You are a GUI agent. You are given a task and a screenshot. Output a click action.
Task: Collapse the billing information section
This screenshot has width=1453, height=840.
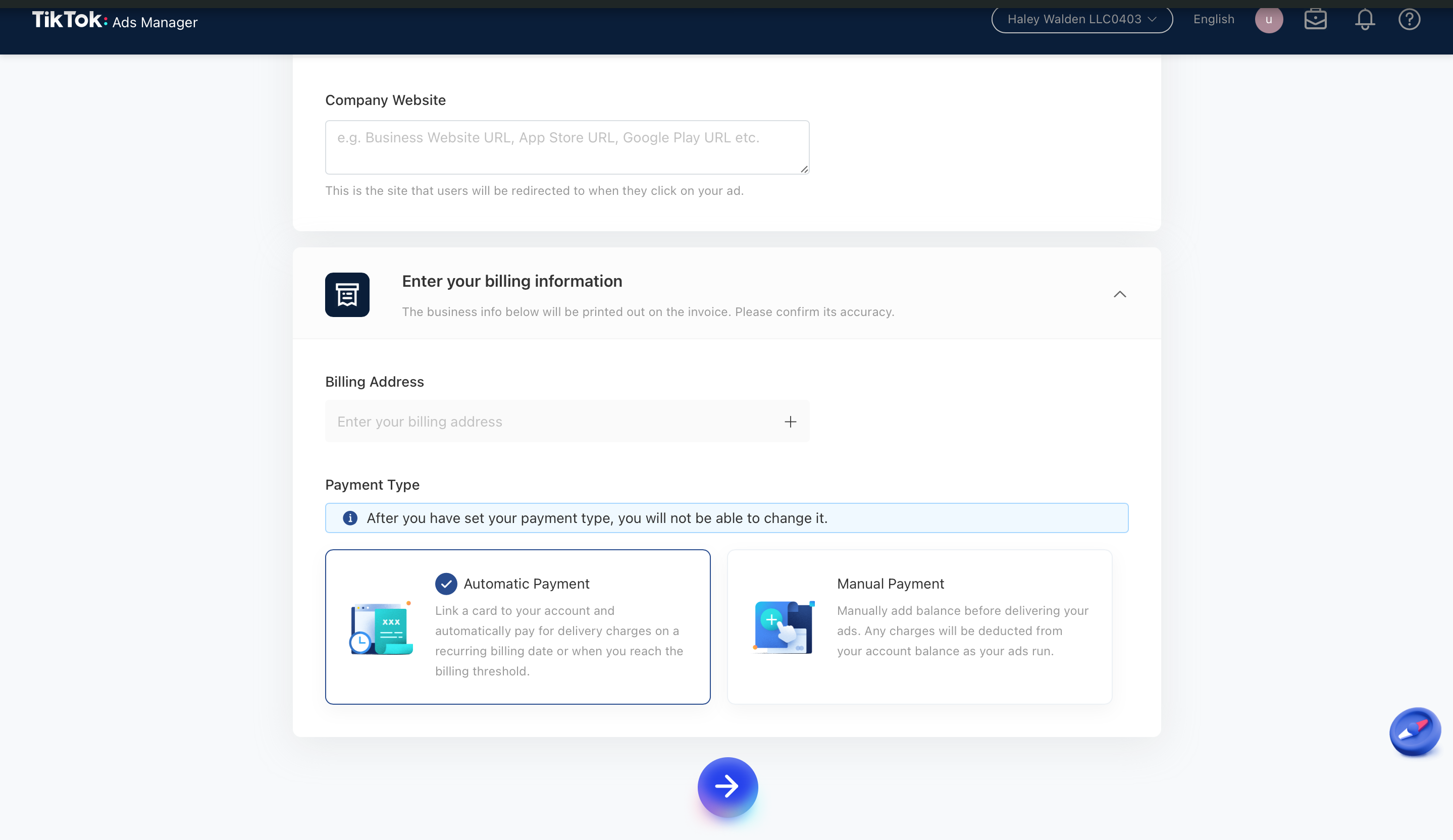[x=1119, y=295]
